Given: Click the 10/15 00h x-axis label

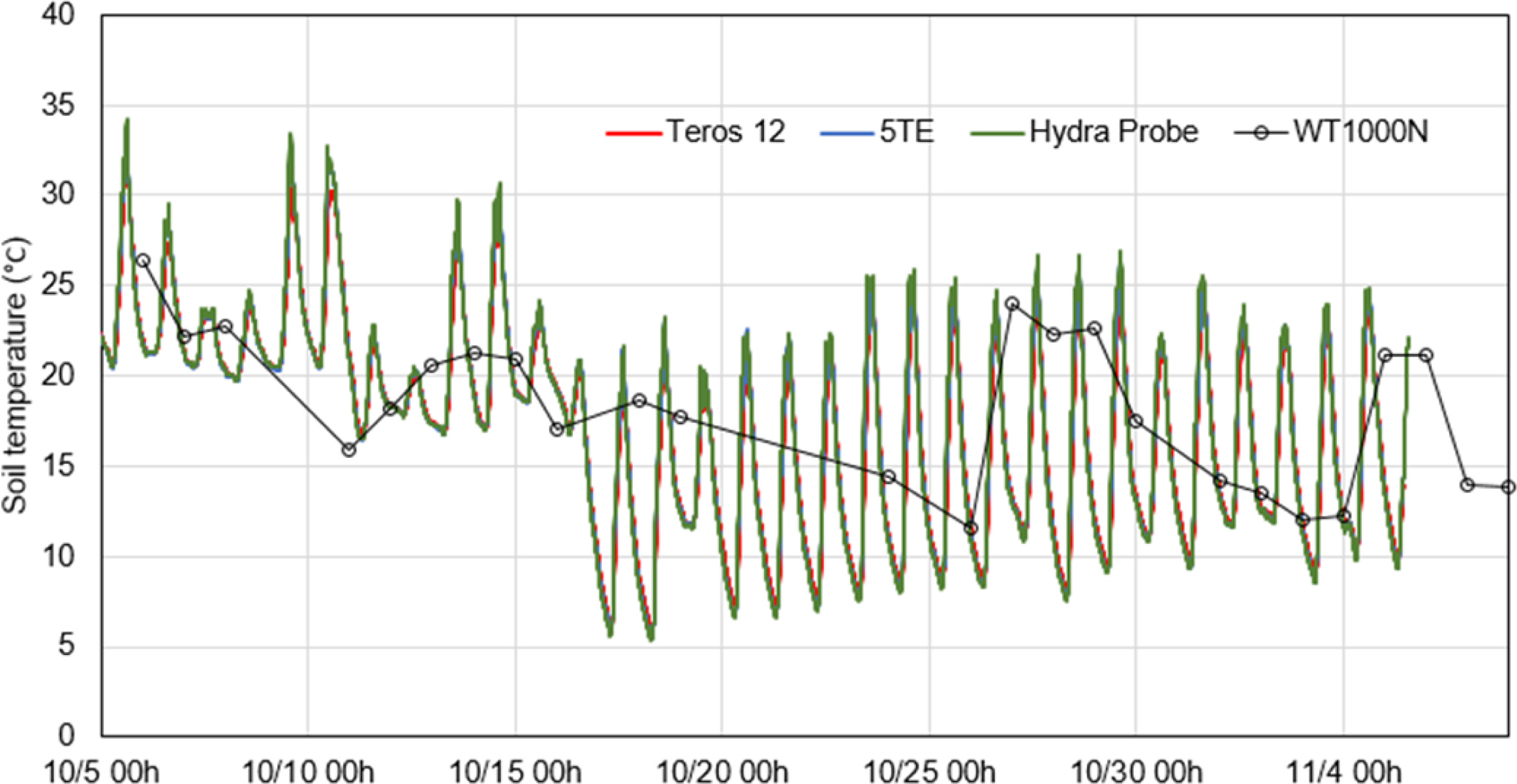Looking at the screenshot, I should 515,771.
